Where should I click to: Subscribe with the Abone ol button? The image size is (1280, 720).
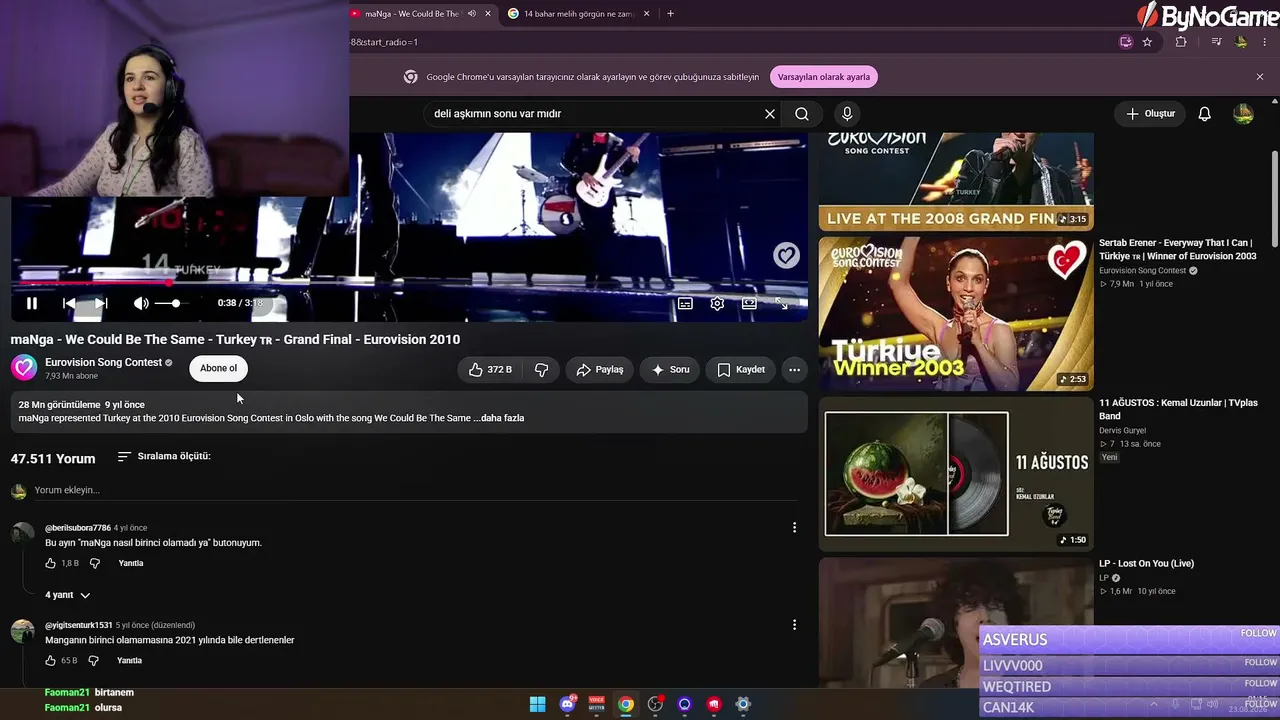(218, 368)
